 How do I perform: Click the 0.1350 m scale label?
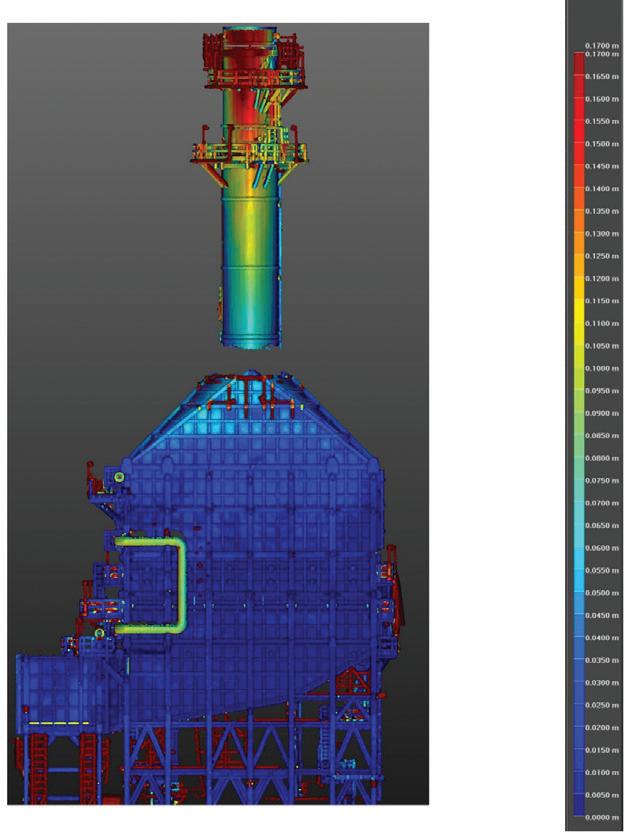602,211
